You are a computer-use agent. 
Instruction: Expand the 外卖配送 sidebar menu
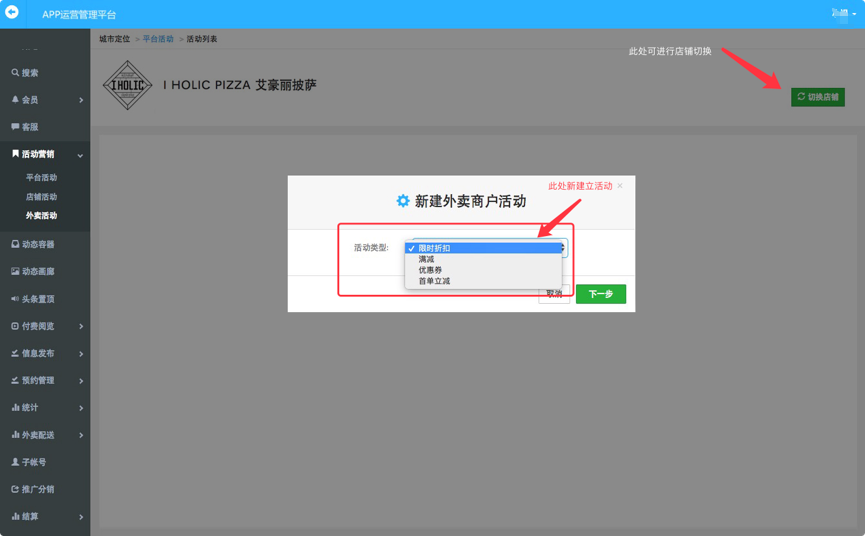click(x=45, y=435)
